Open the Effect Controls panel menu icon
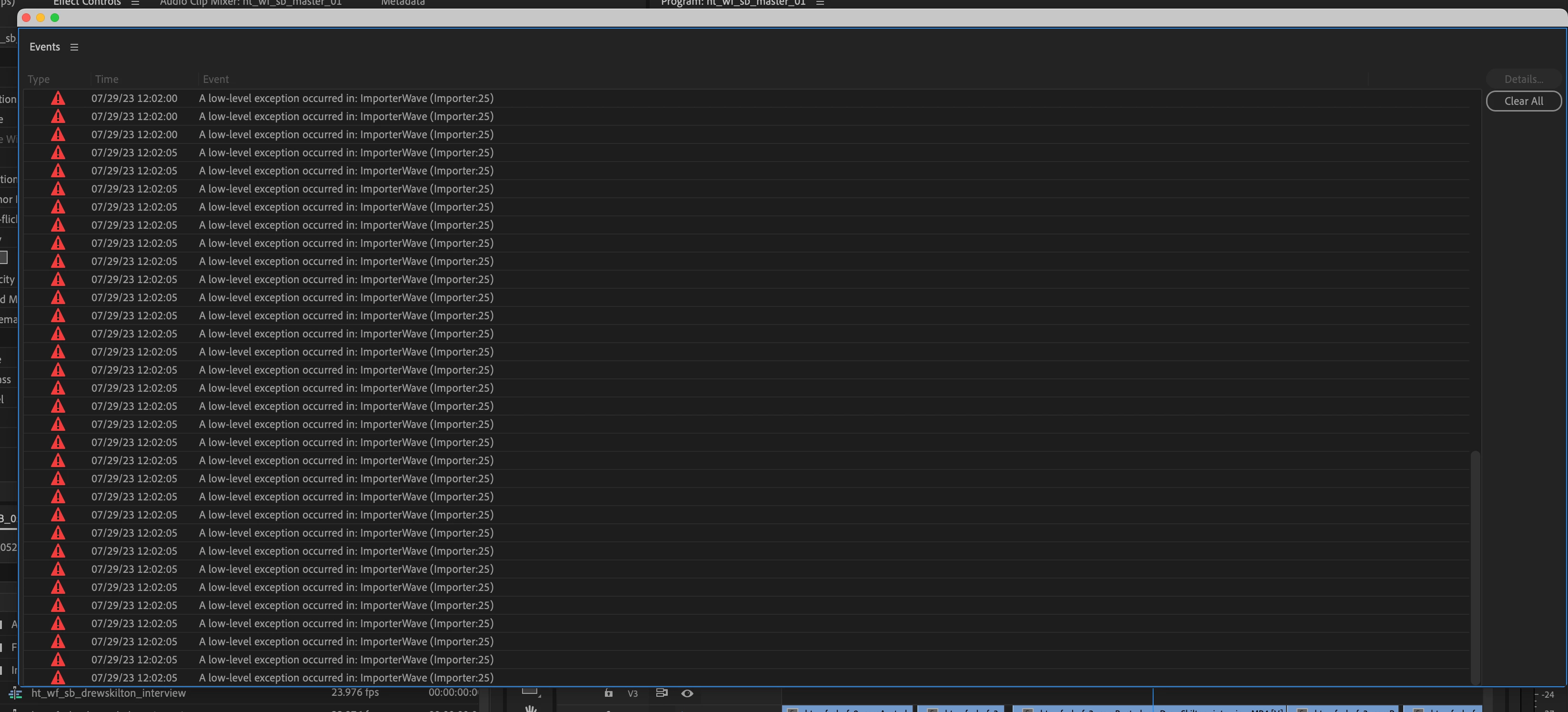Screen dimensions: 1568x712 point(135,3)
